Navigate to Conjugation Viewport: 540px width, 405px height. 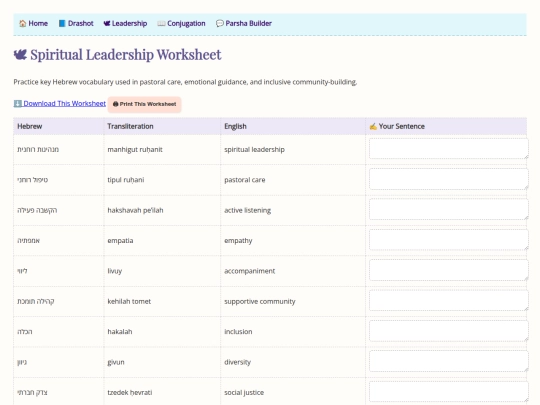[181, 23]
